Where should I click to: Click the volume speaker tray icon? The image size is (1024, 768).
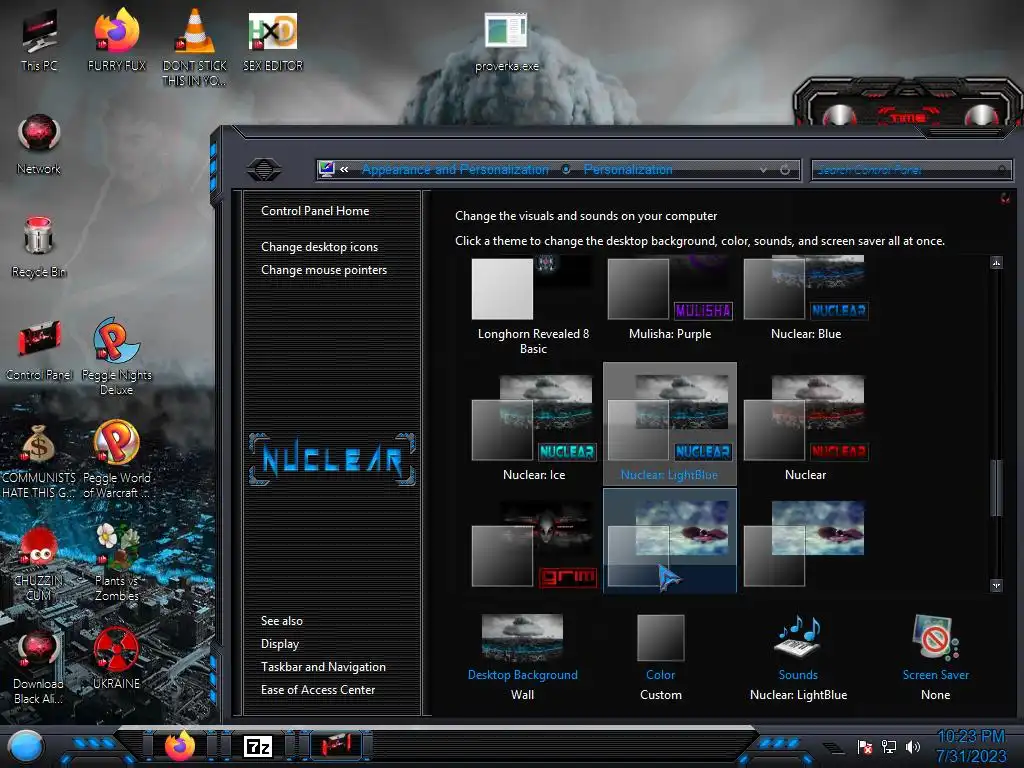tap(912, 746)
